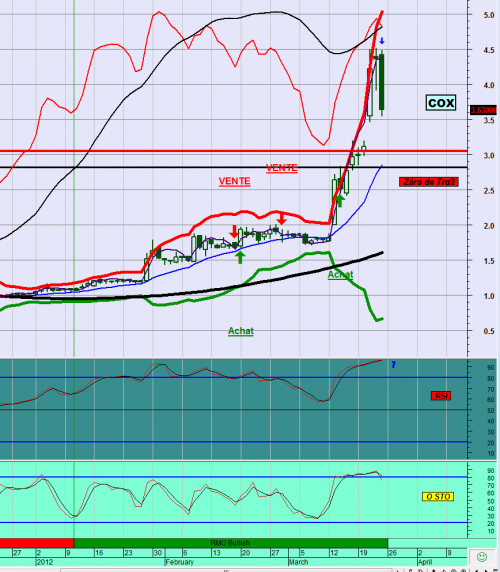Select the earlier red sell arrow near February 20
500x572 pixels.
click(x=234, y=231)
